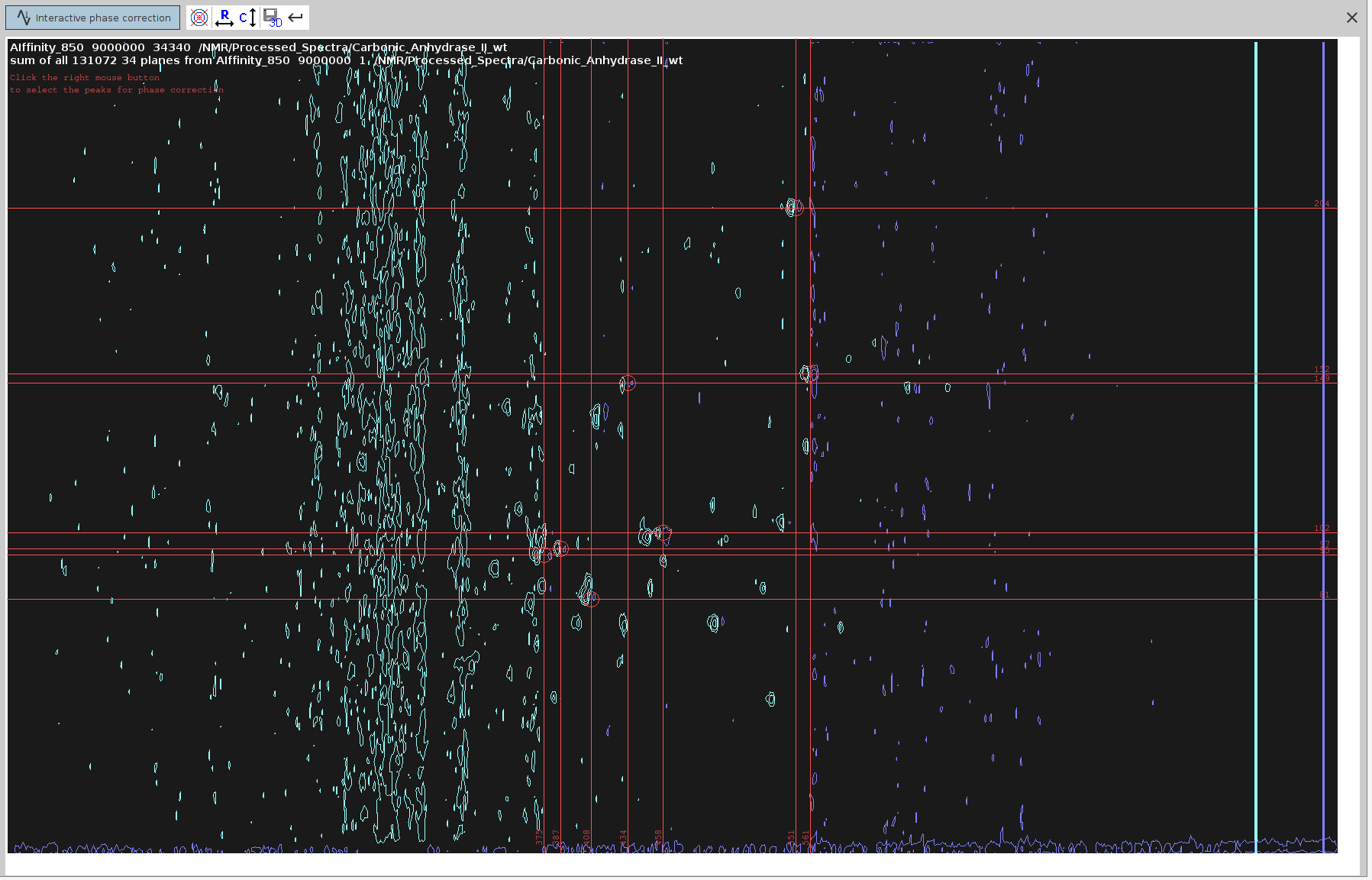The image size is (1372, 880).
Task: Select the circled peak on column 434
Action: coord(628,383)
